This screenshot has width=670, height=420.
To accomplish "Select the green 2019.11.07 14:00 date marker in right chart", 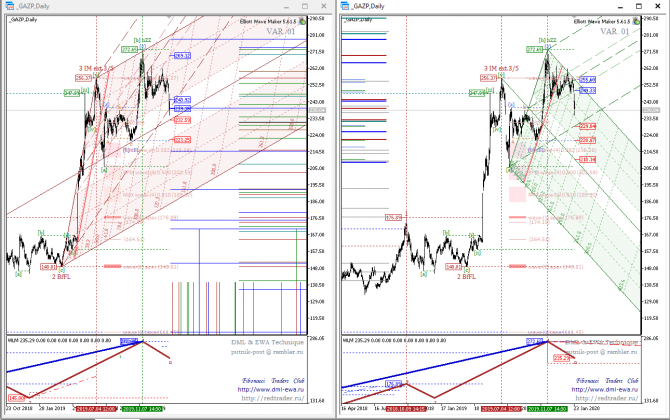I will 547,409.
